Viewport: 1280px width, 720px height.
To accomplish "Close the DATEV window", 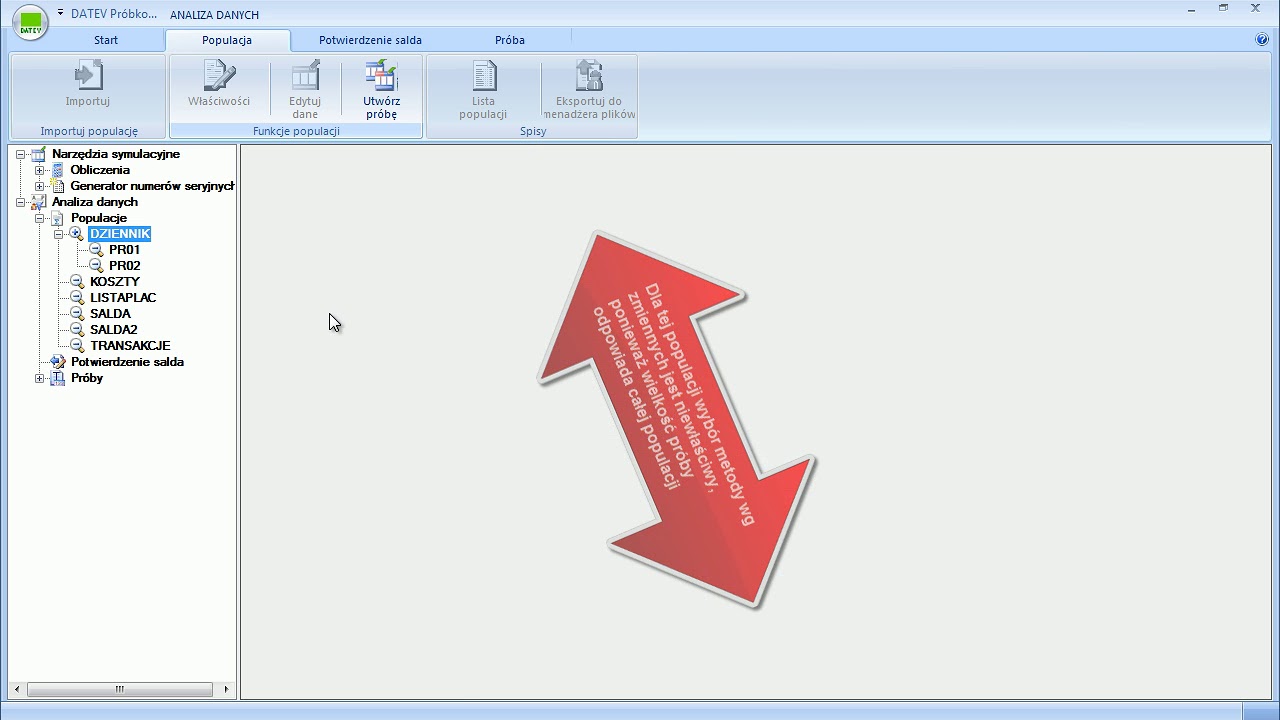I will 1255,8.
